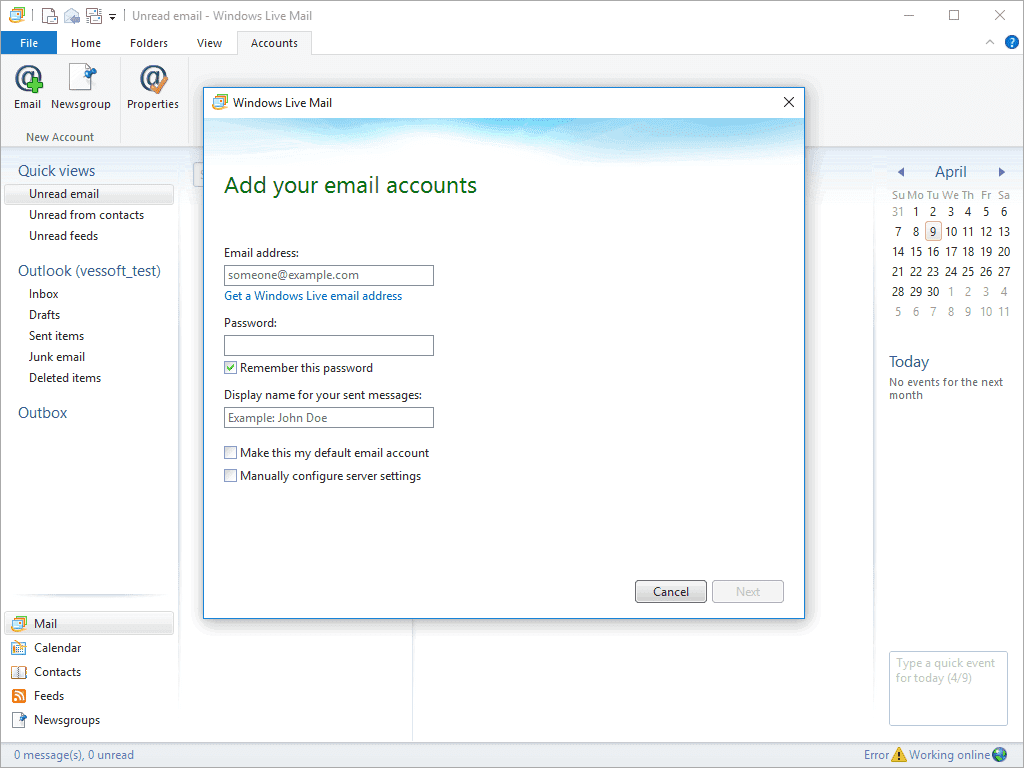This screenshot has width=1024, height=768.
Task: Click the New item quick access icon
Action: (x=50, y=15)
